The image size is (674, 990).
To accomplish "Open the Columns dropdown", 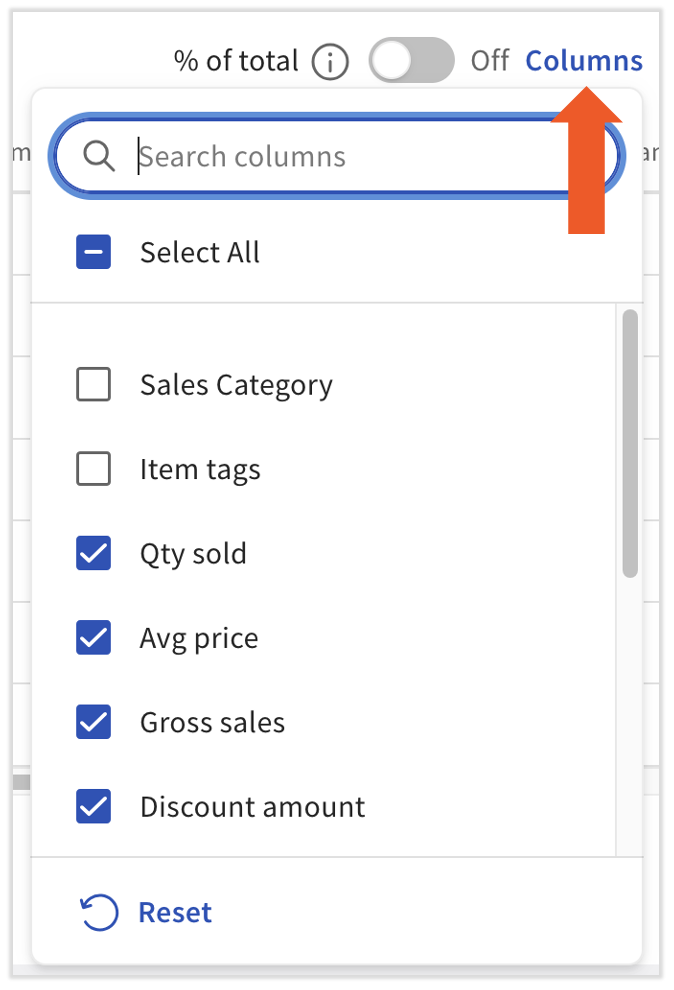I will (x=583, y=61).
